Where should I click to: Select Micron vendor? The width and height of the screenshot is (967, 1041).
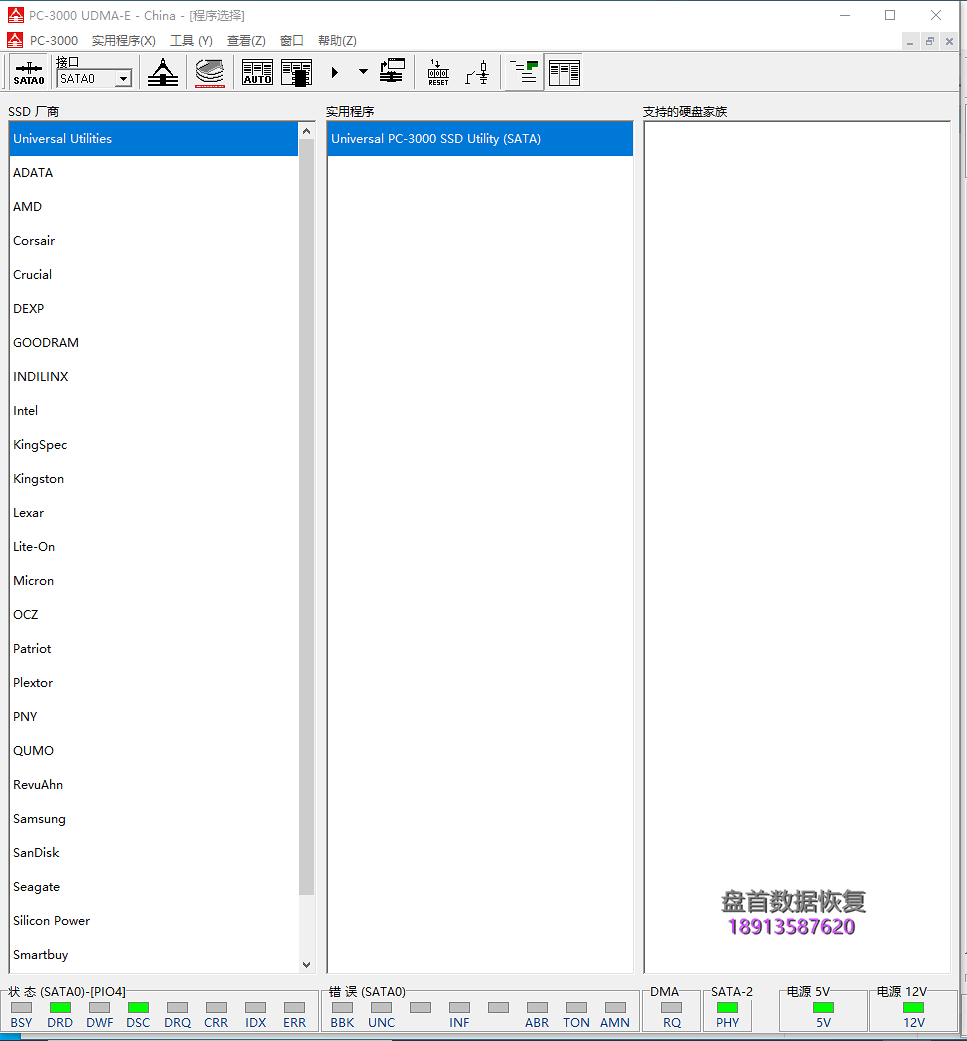(154, 580)
